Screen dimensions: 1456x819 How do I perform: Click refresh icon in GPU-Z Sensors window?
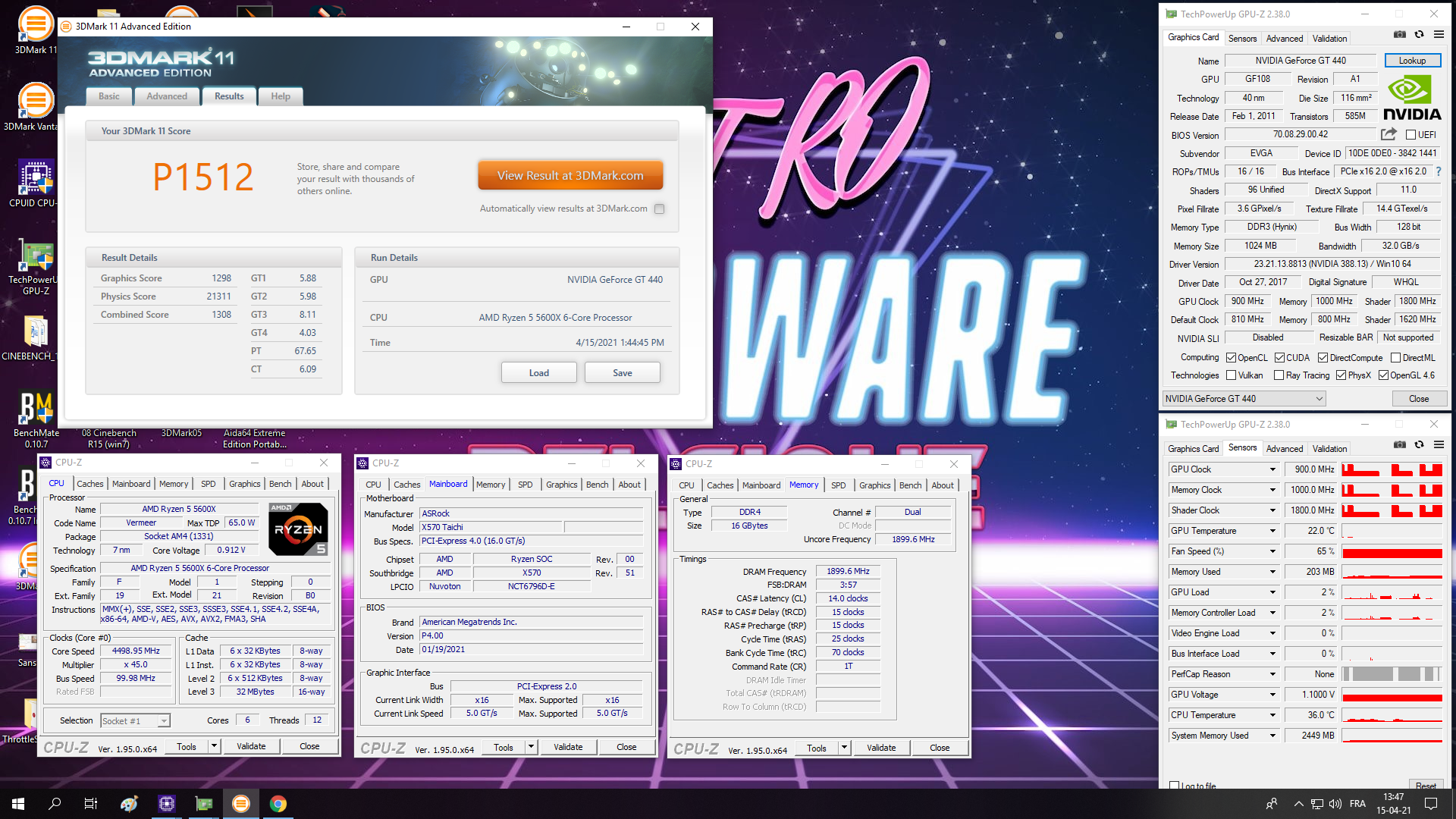coord(1419,445)
